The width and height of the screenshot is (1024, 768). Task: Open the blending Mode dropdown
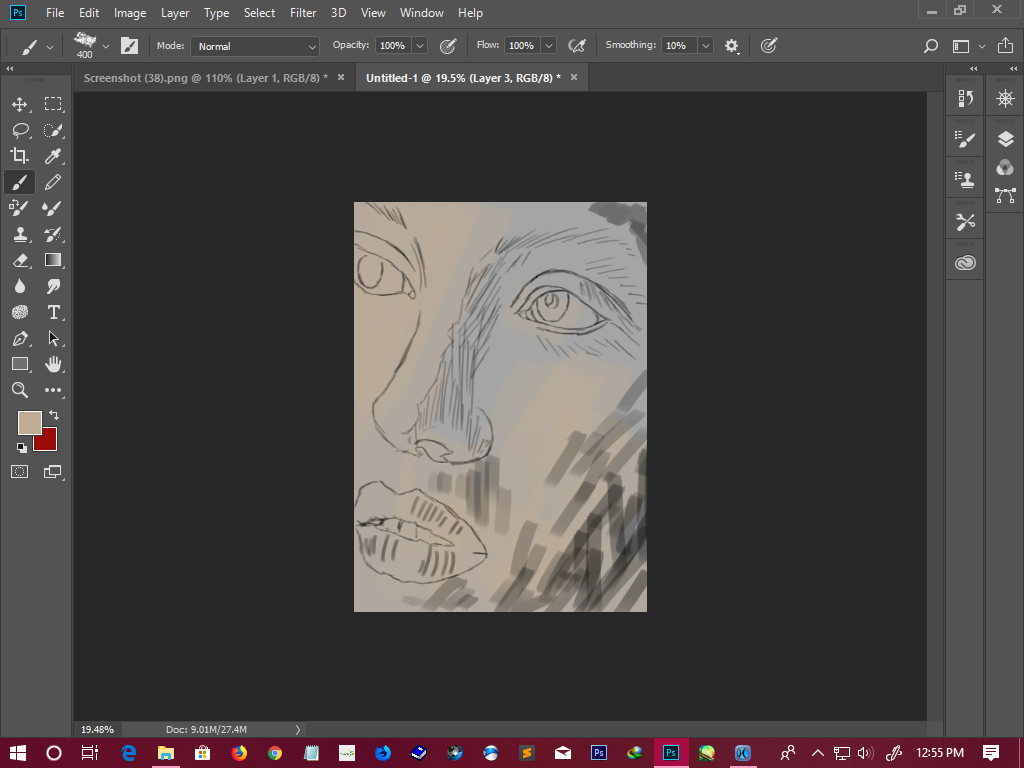coord(255,46)
